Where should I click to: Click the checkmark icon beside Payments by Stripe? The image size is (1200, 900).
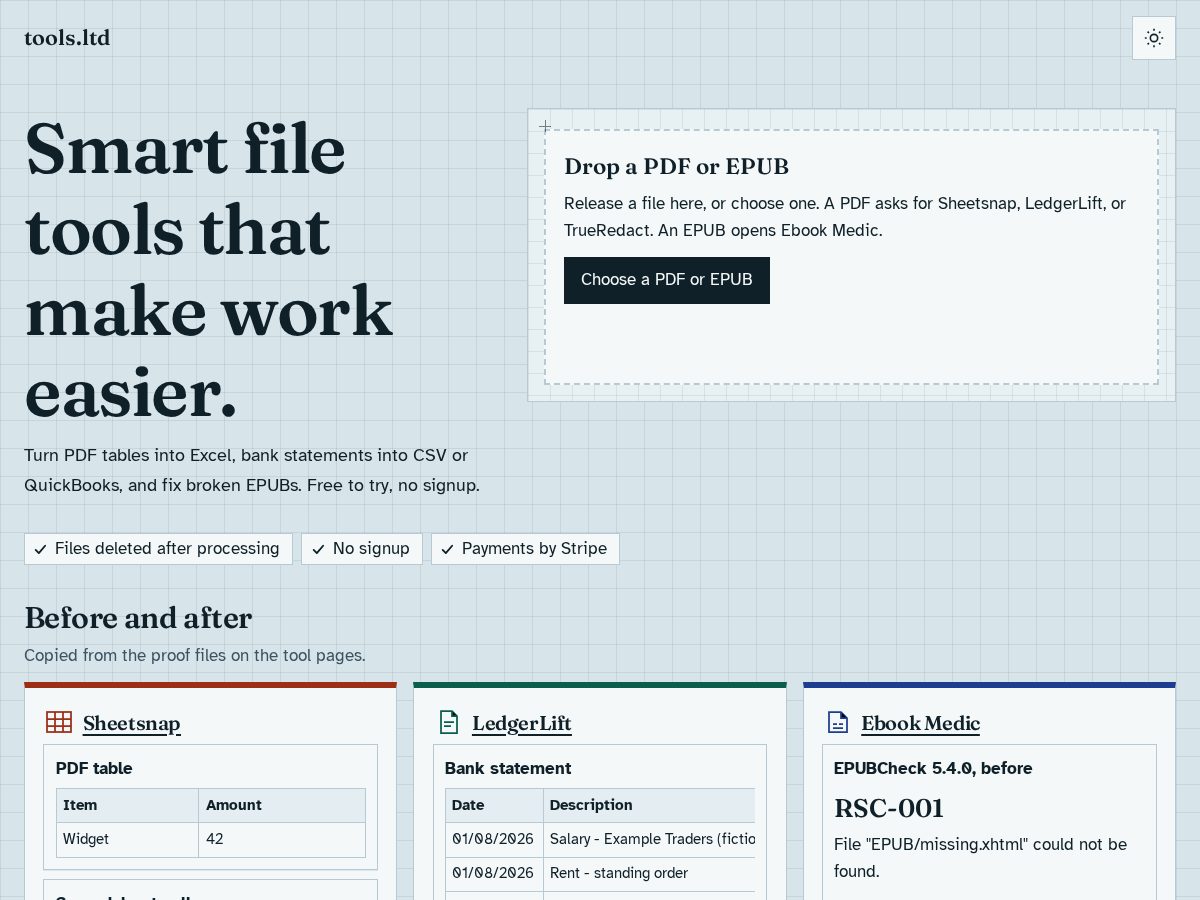point(448,549)
